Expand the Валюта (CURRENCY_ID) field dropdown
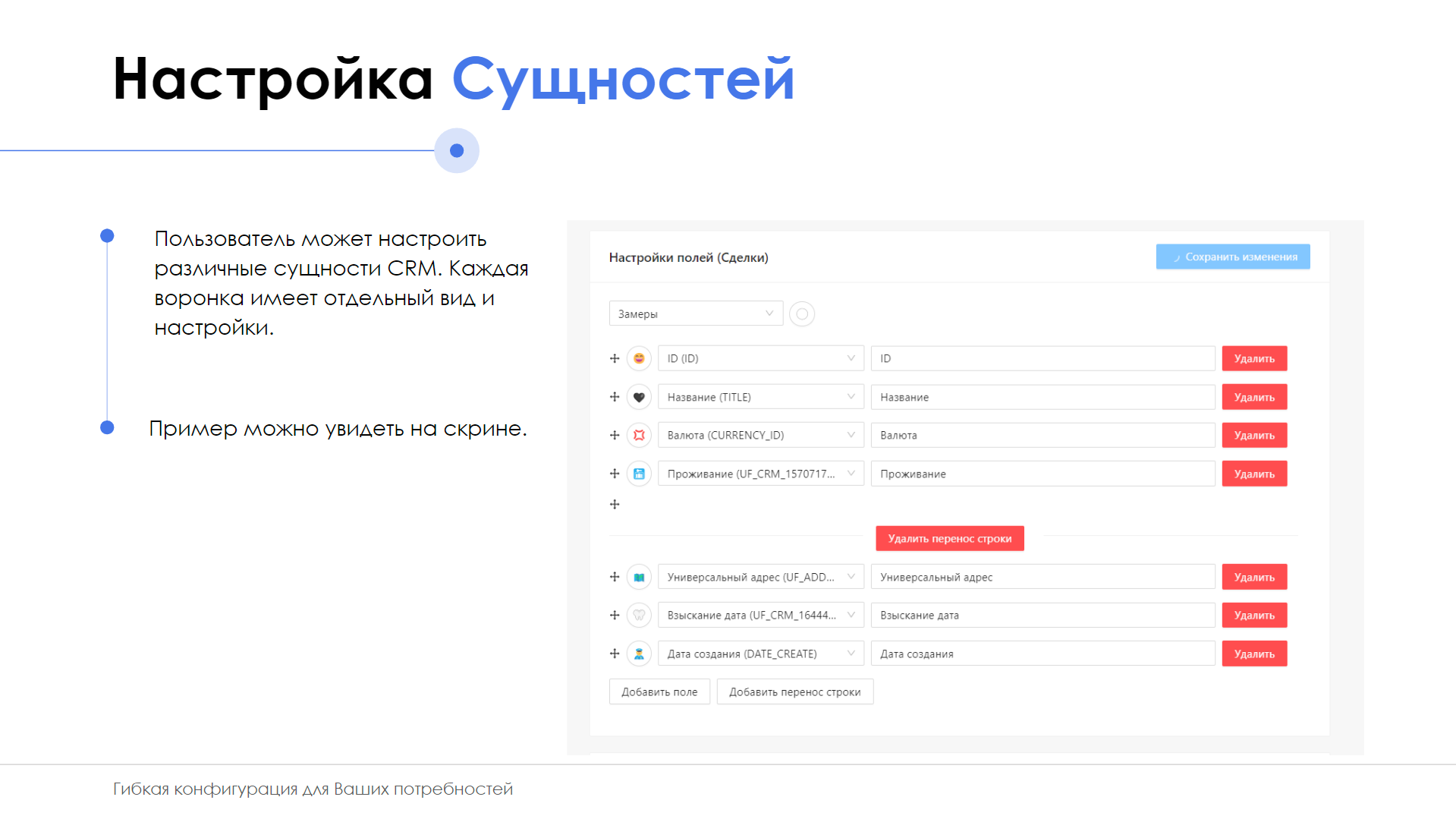1456x819 pixels. 760,435
